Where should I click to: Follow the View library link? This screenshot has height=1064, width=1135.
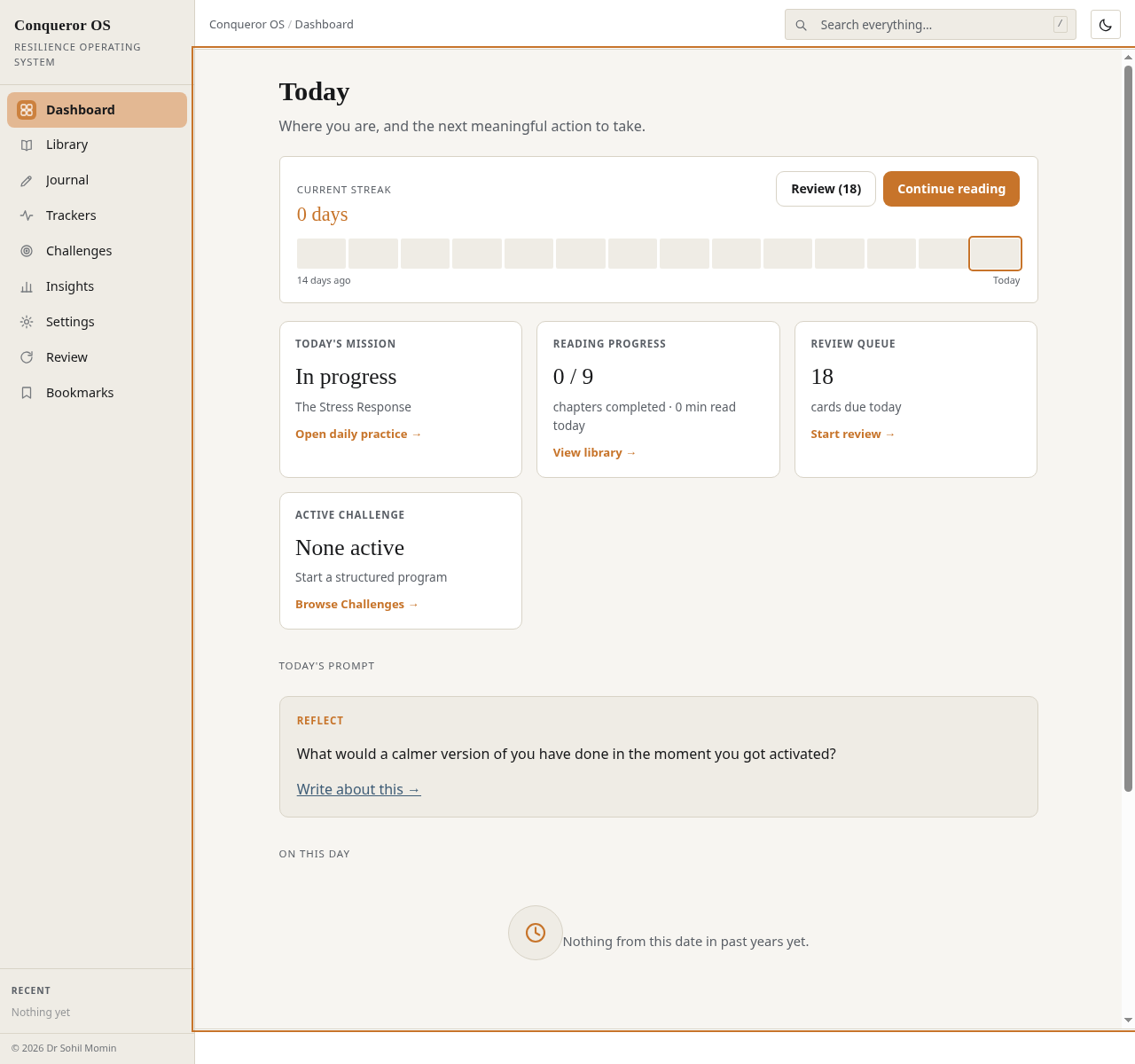coord(594,453)
